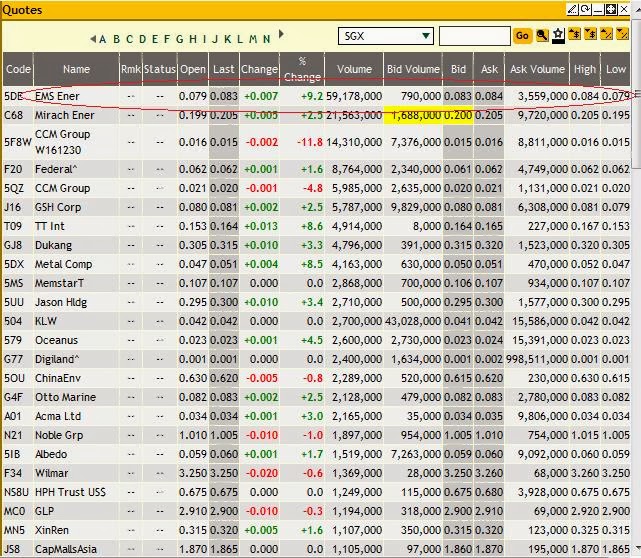The height and width of the screenshot is (558, 641).
Task: Sort by the % Change column header
Action: tap(302, 69)
